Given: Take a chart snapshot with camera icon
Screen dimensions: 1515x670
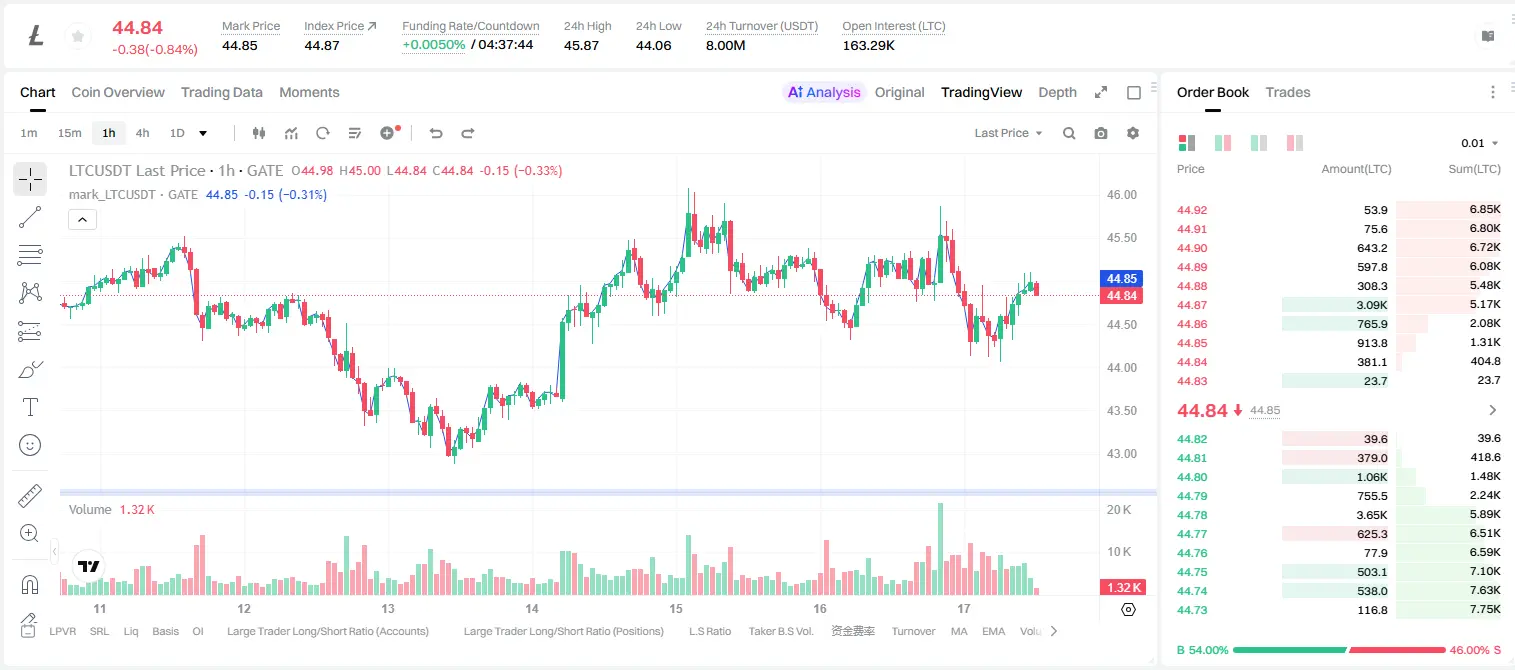Looking at the screenshot, I should coord(1101,133).
